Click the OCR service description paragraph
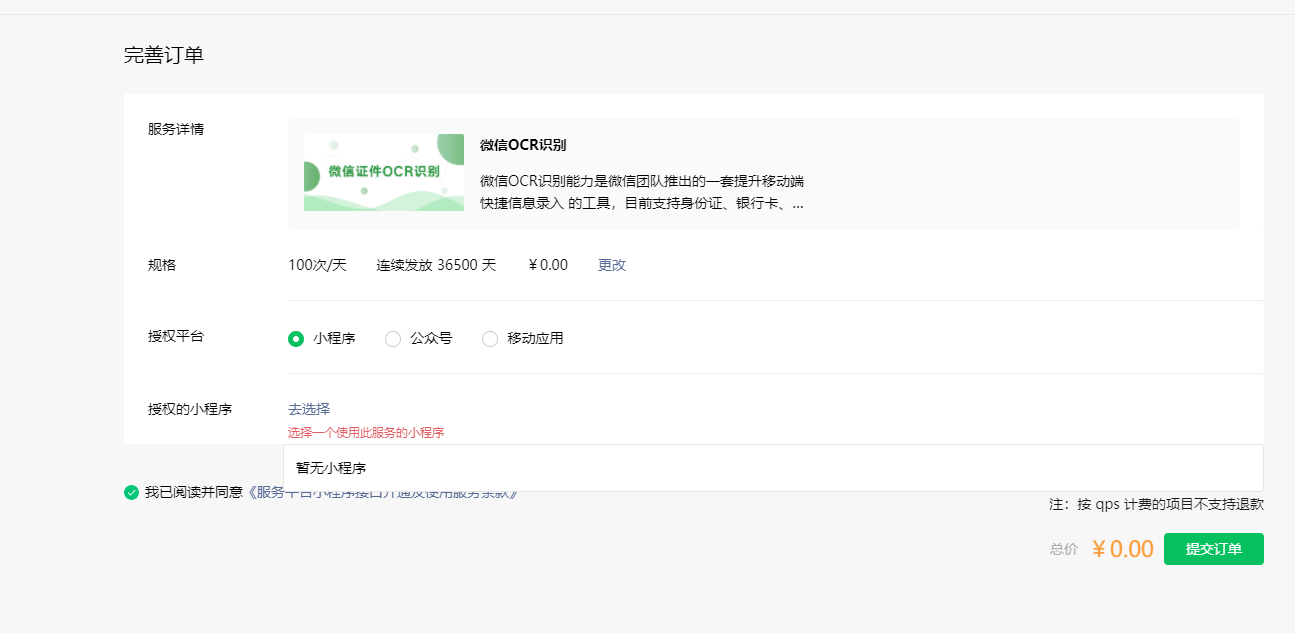The height and width of the screenshot is (633, 1295). point(642,192)
